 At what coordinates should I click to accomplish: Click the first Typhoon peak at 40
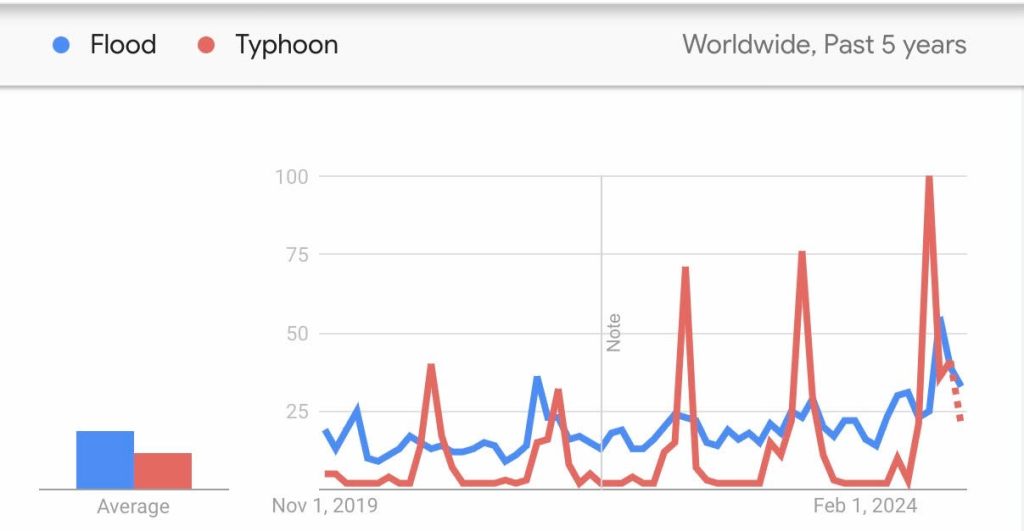click(x=431, y=366)
